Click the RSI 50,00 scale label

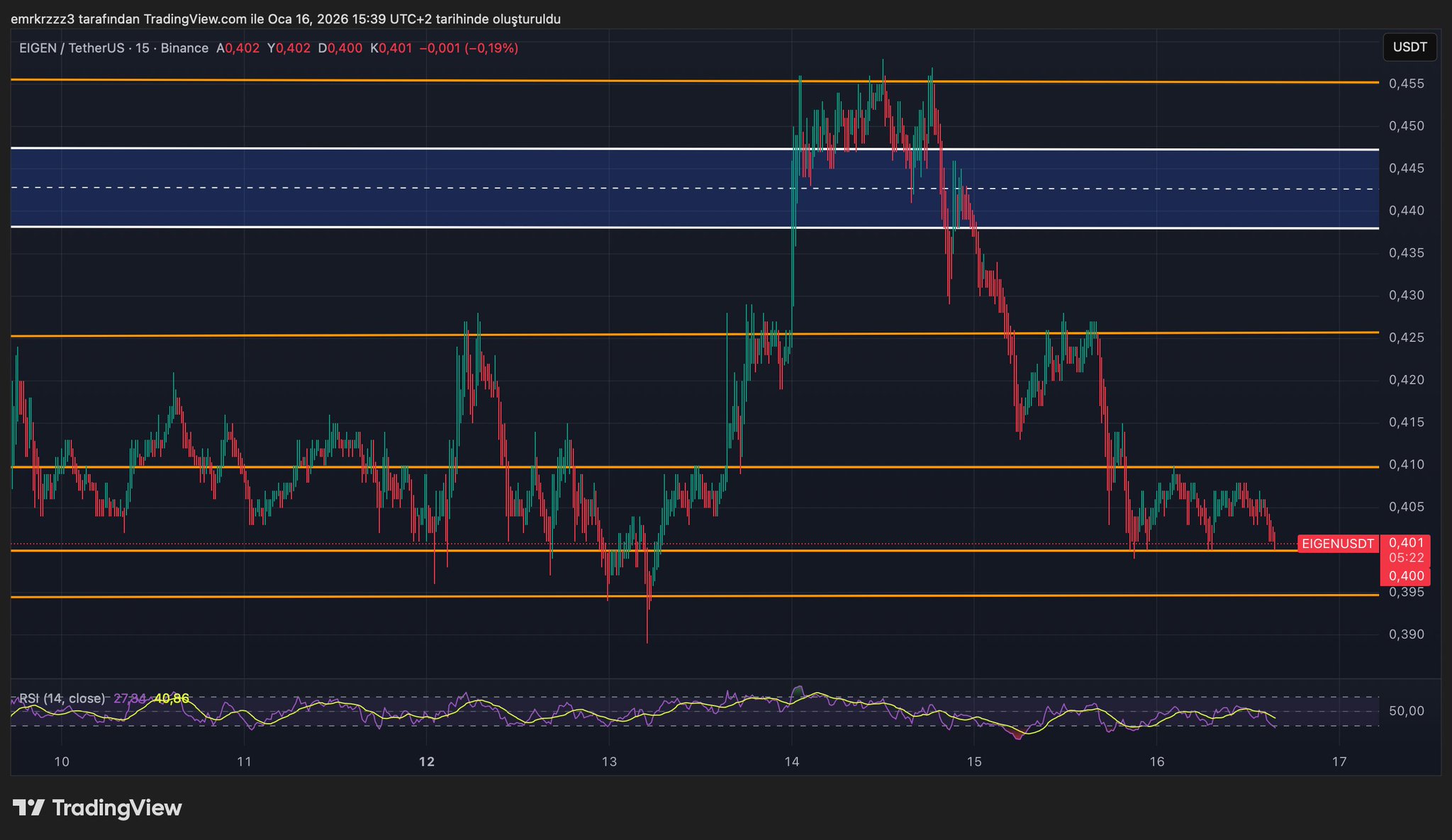tap(1406, 711)
